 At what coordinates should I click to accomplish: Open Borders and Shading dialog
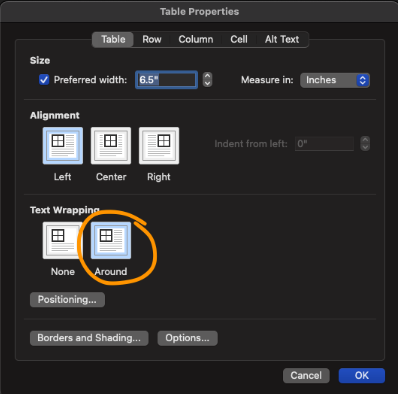pyautogui.click(x=89, y=338)
